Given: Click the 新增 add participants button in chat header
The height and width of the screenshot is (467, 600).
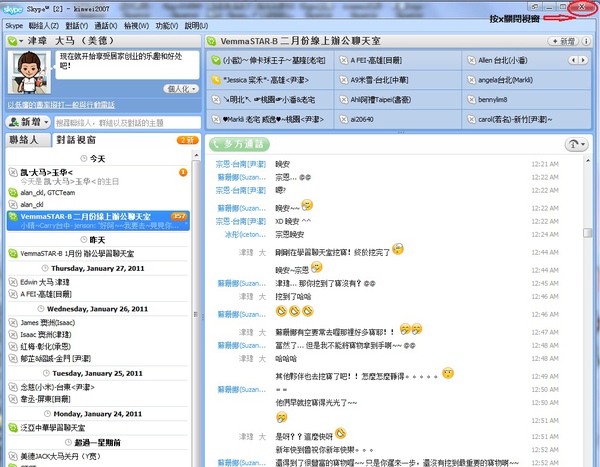Looking at the screenshot, I should point(564,41).
